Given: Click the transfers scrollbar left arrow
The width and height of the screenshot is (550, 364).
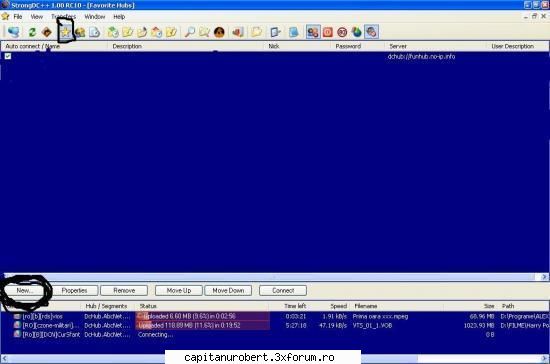Looking at the screenshot, I should [x=5, y=359].
